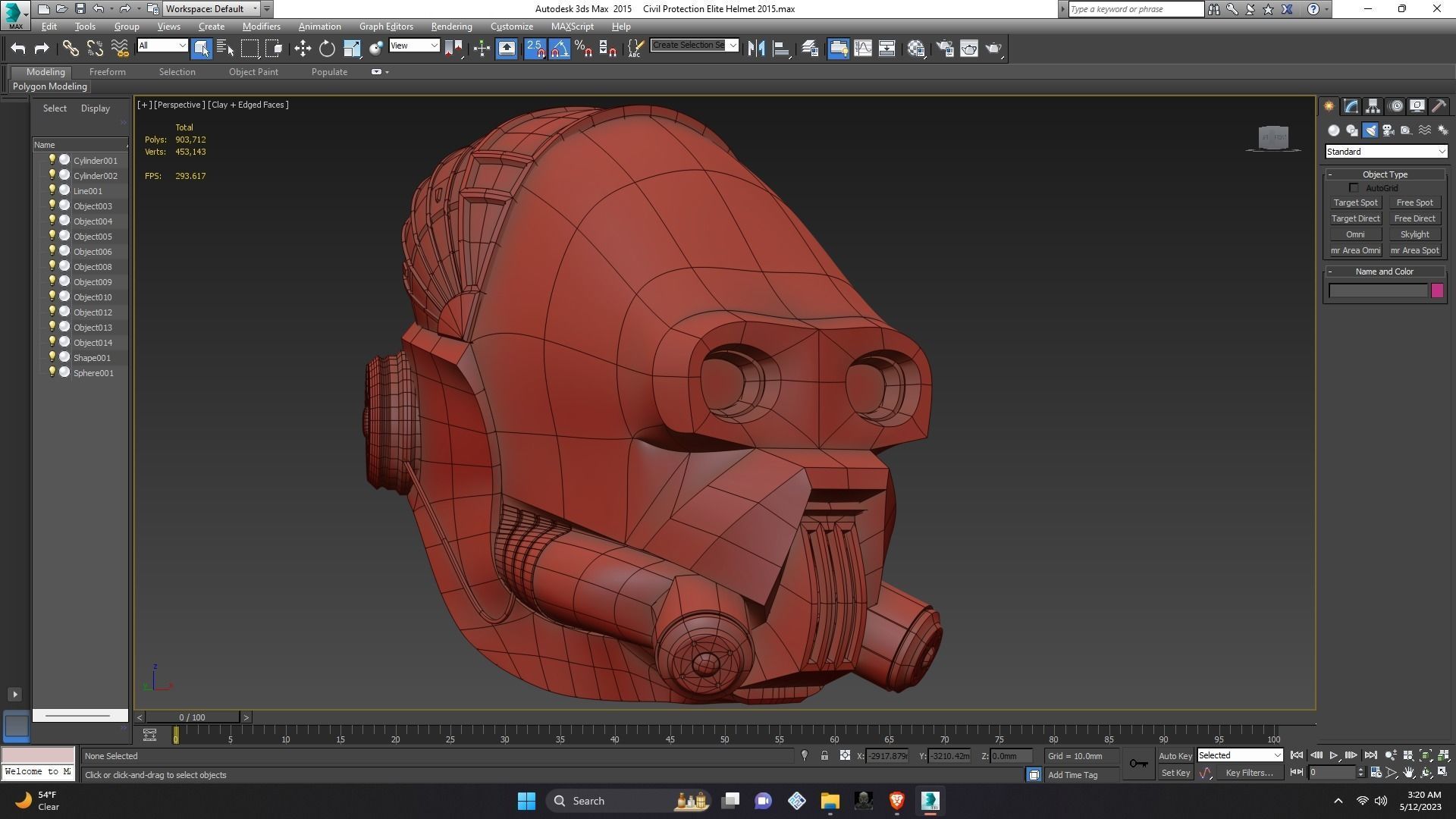This screenshot has width=1456, height=819.
Task: Select the Select and Move tool
Action: tap(302, 48)
